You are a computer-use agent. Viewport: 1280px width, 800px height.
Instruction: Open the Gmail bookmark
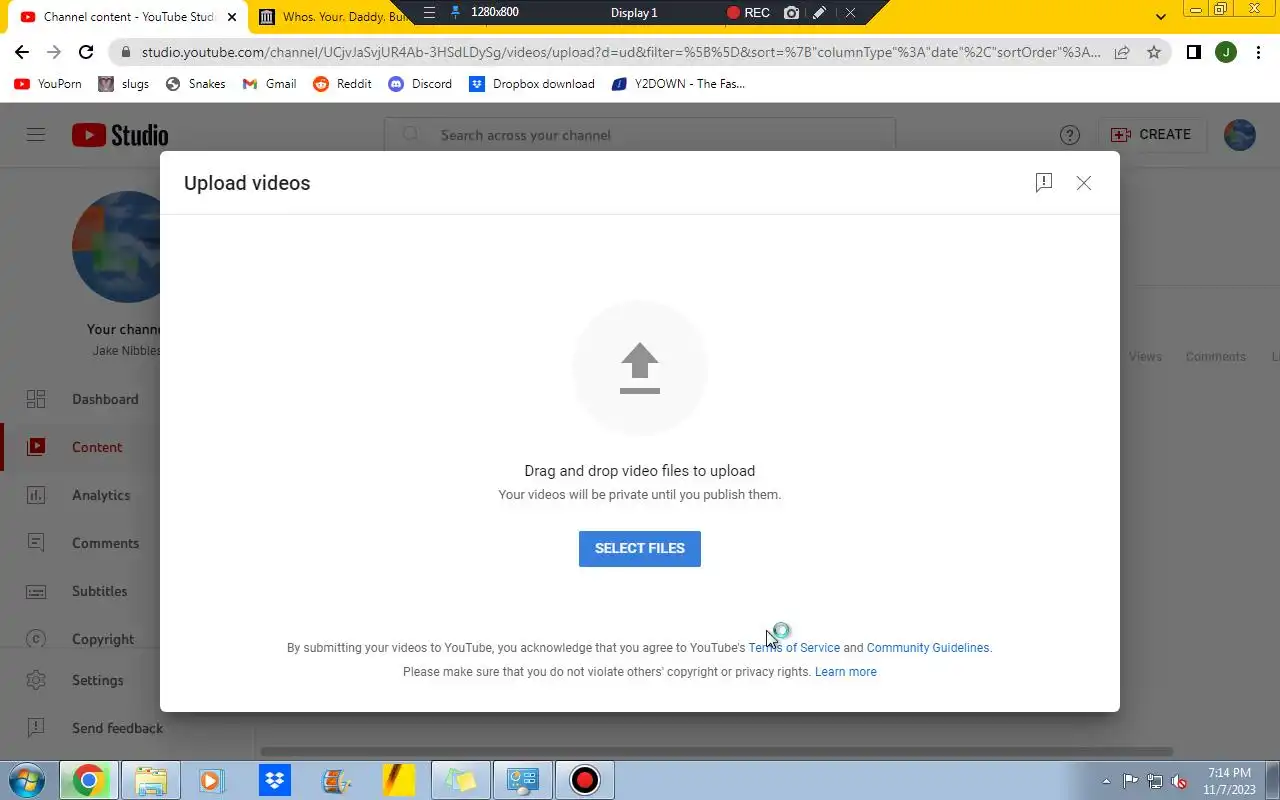pyautogui.click(x=269, y=84)
